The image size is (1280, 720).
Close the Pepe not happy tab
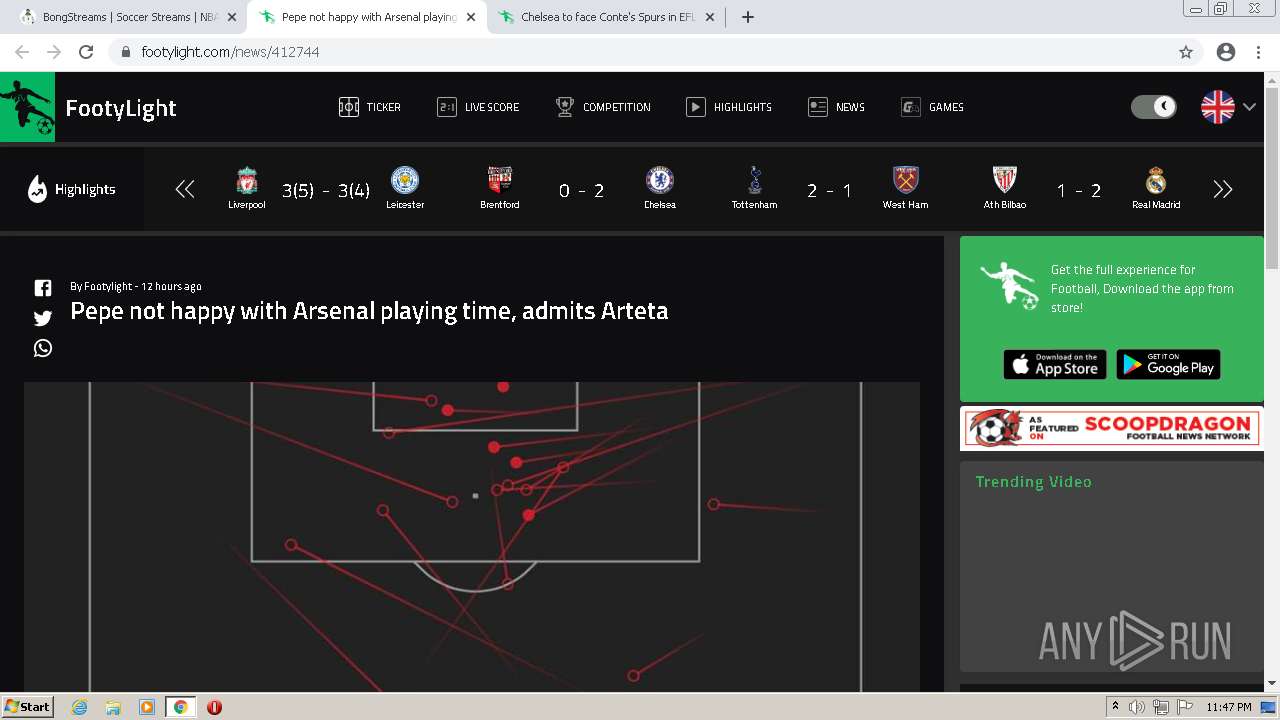click(x=471, y=17)
